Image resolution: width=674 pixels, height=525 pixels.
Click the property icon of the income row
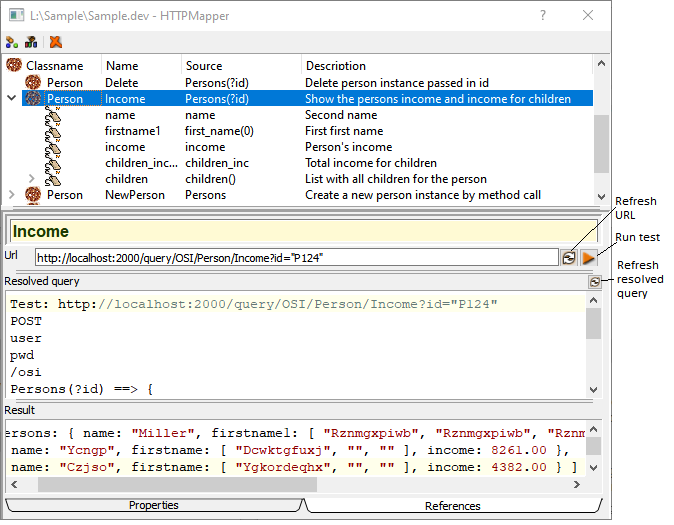pyautogui.click(x=54, y=147)
